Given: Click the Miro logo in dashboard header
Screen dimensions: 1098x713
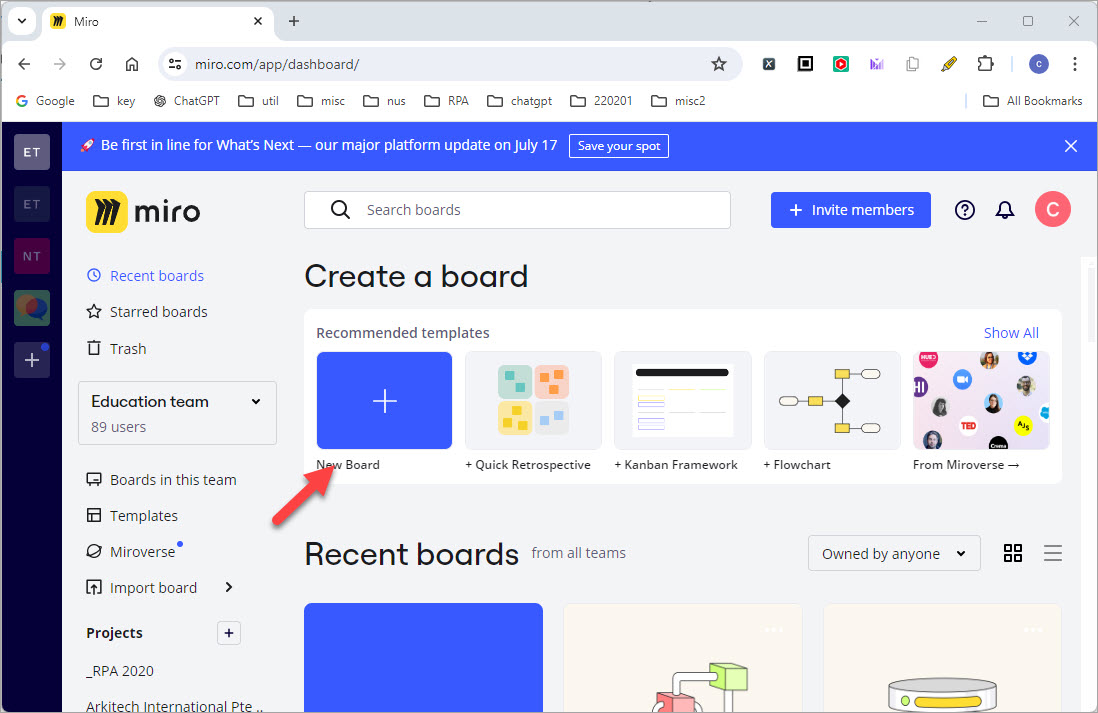Looking at the screenshot, I should point(144,212).
